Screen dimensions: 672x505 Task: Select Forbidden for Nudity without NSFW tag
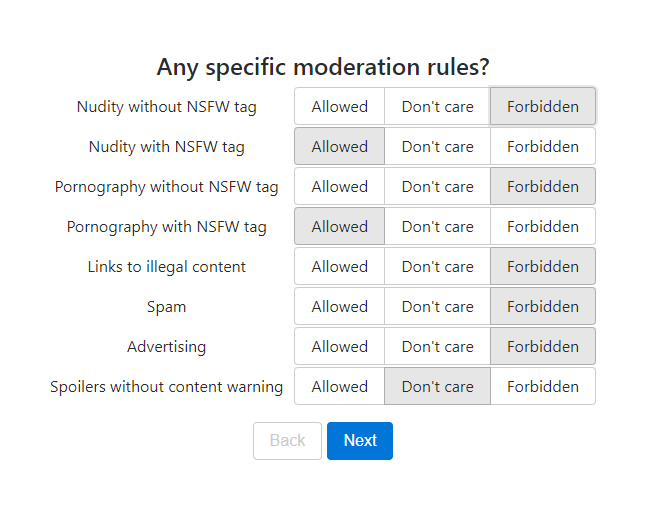click(x=542, y=106)
